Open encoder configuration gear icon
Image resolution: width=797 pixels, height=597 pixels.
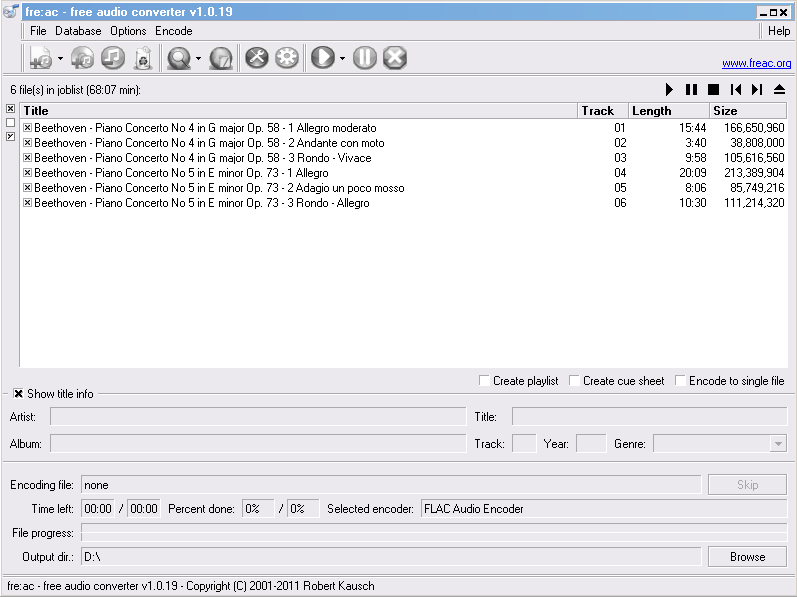[x=287, y=58]
